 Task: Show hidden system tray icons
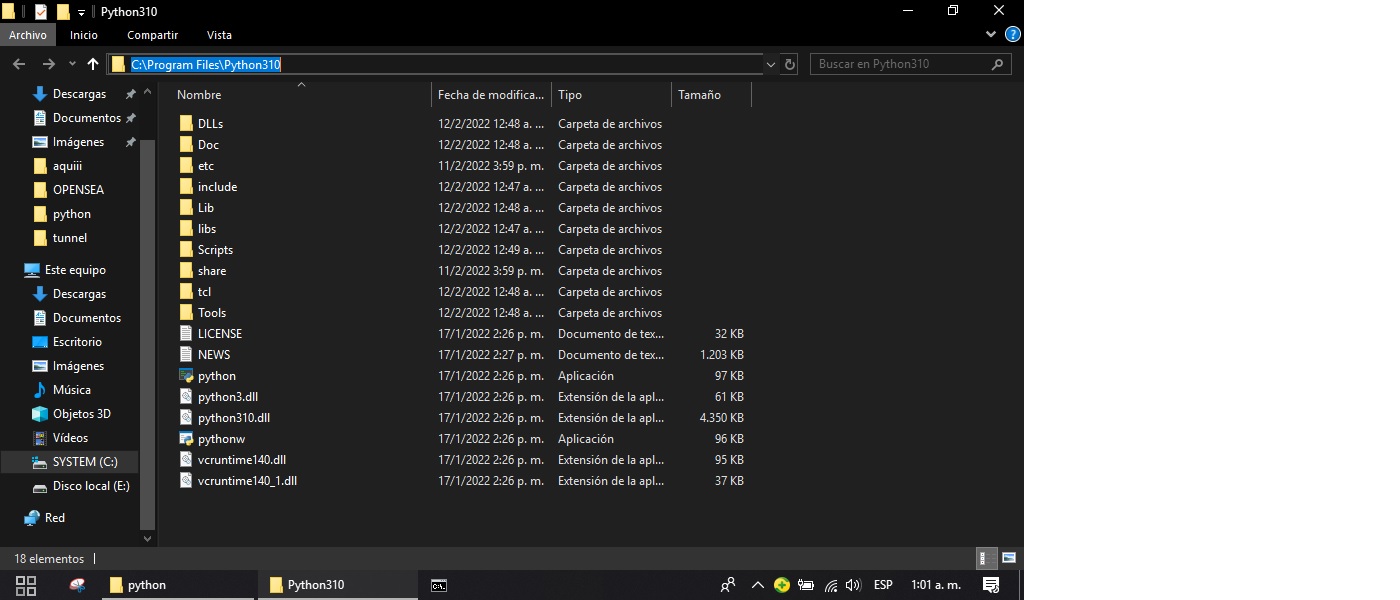point(757,585)
